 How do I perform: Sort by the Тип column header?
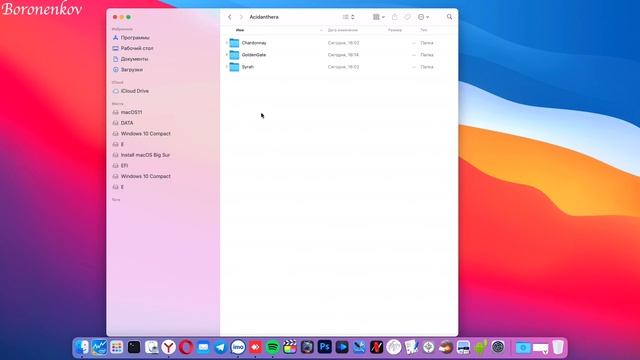[x=424, y=30]
